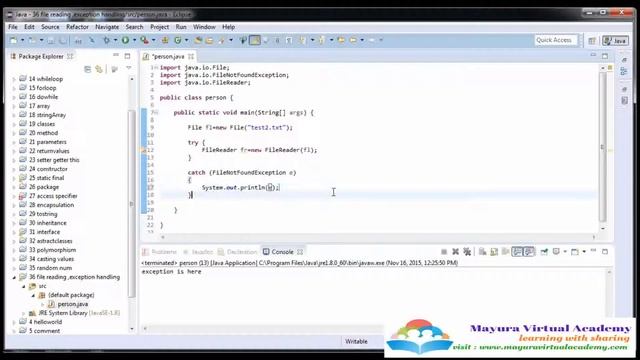Click the 'exception is here' console output
Image resolution: width=640 pixels, height=360 pixels.
171,272
